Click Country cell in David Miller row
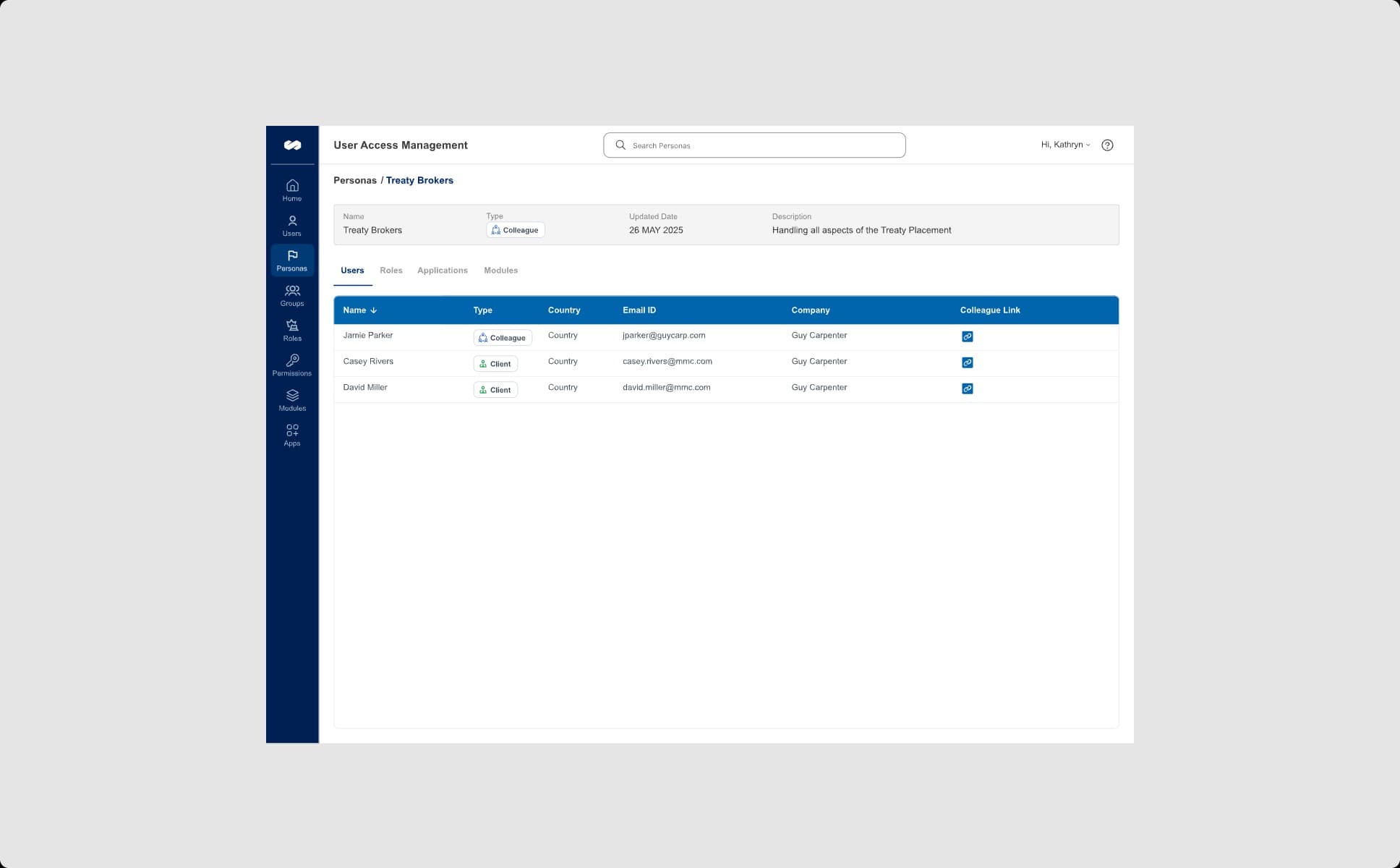Viewport: 1400px width, 868px height. (563, 388)
